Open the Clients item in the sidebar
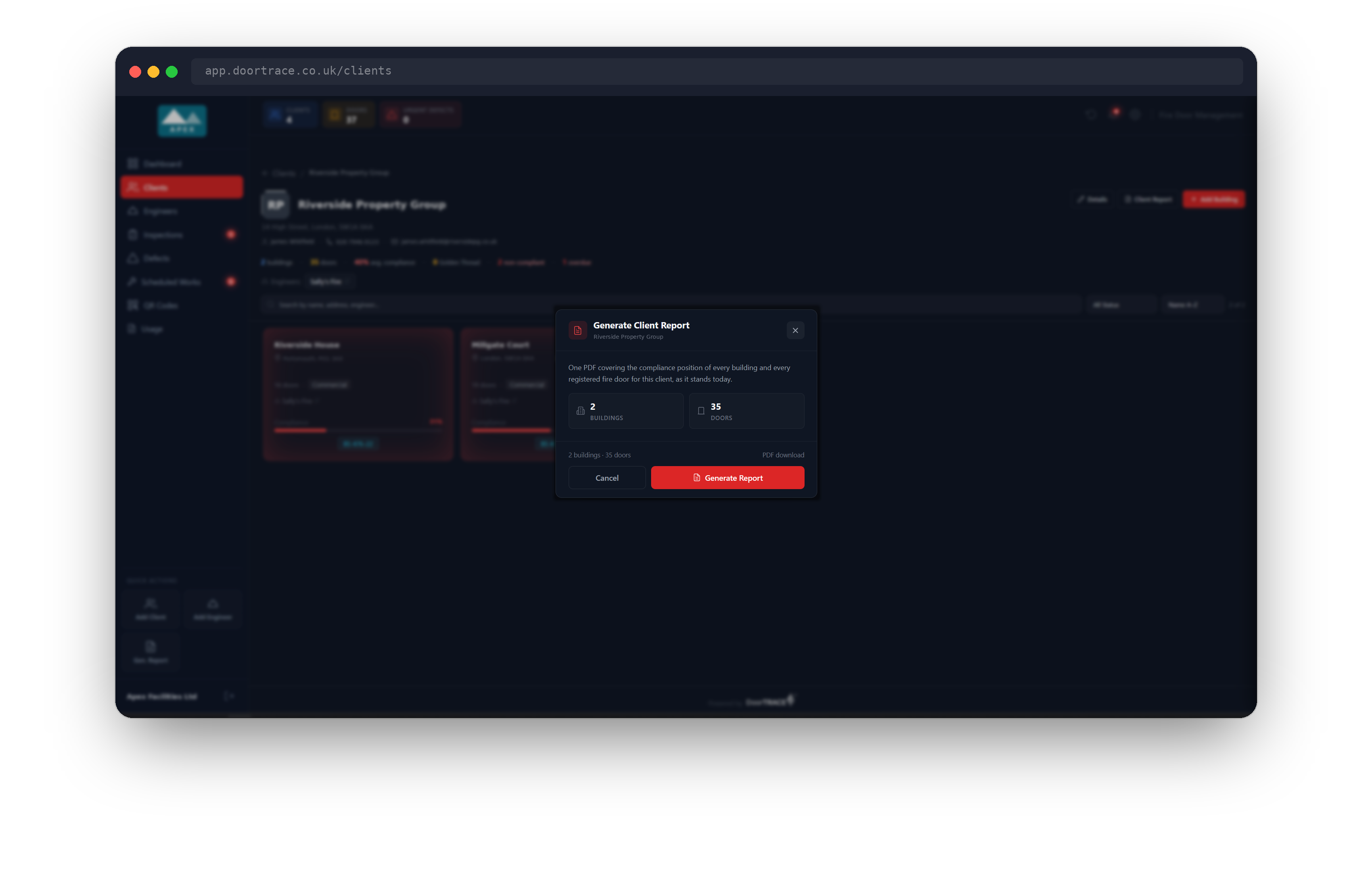1372x883 pixels. [x=182, y=188]
